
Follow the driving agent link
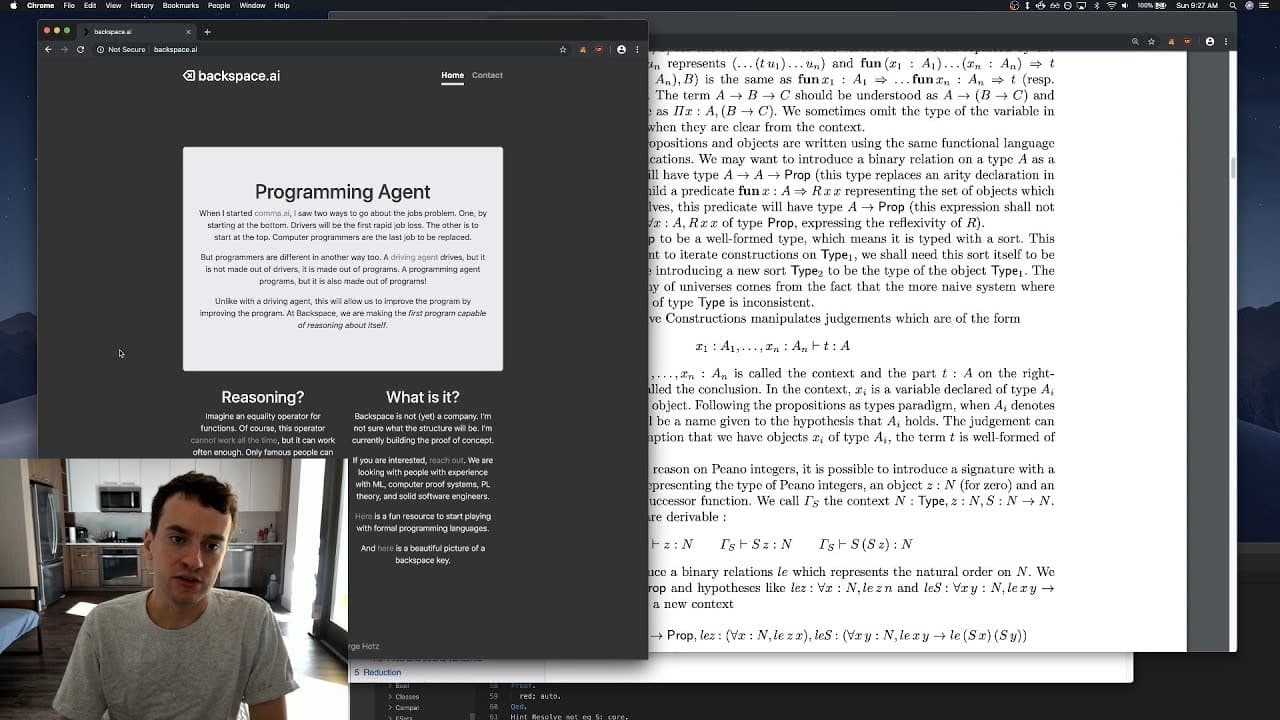tap(414, 257)
